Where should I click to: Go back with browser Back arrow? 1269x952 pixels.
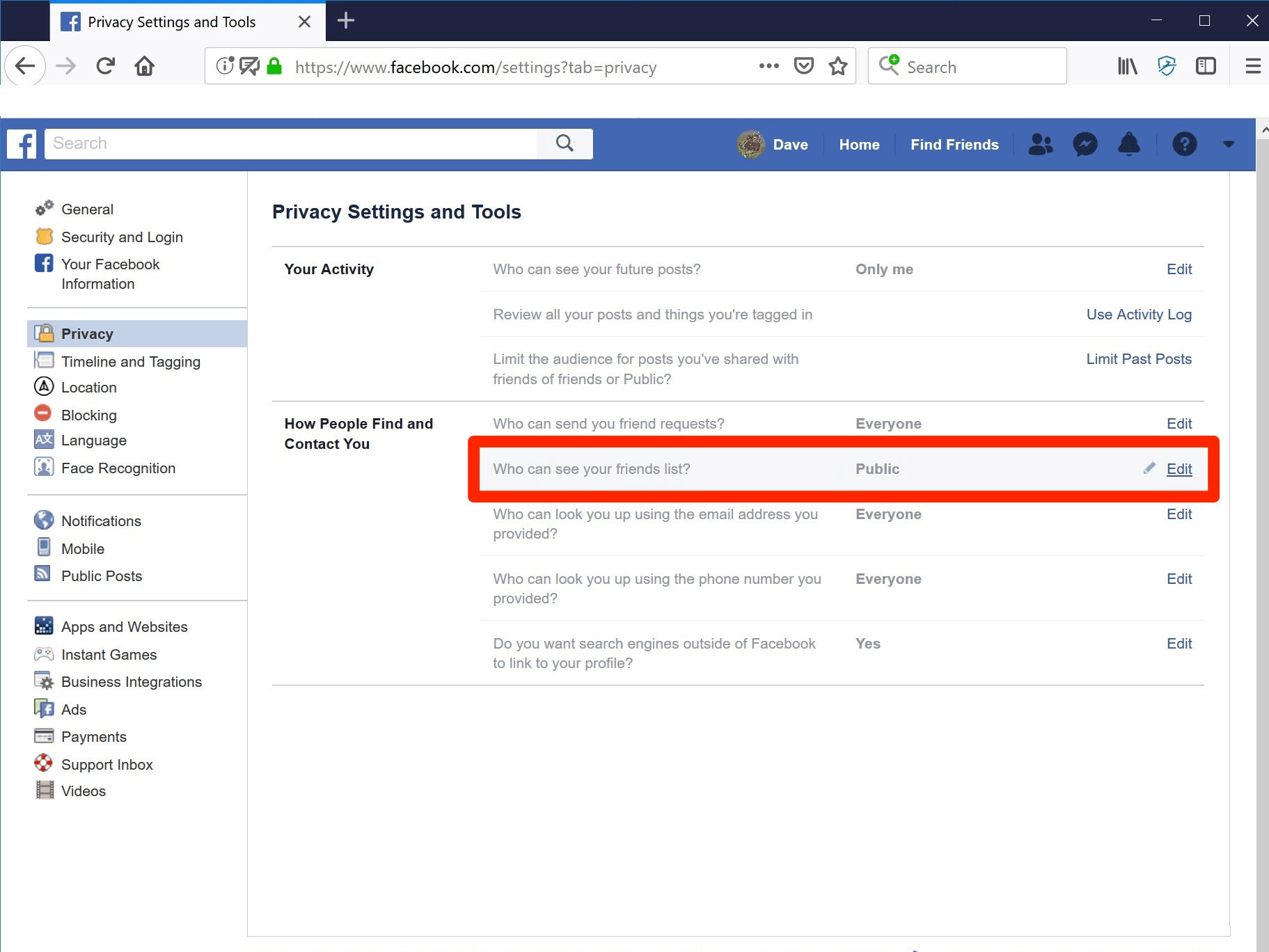25,66
